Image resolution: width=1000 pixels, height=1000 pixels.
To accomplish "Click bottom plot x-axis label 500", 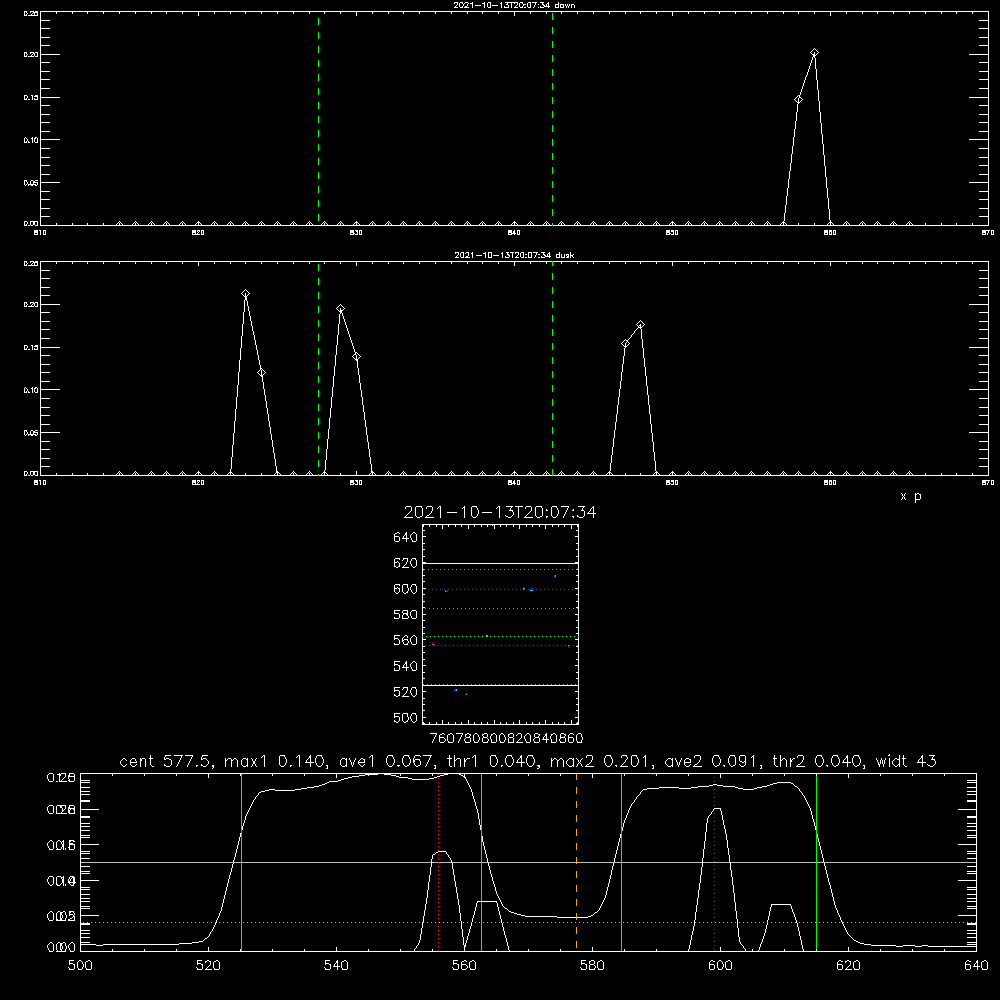I will click(x=80, y=966).
